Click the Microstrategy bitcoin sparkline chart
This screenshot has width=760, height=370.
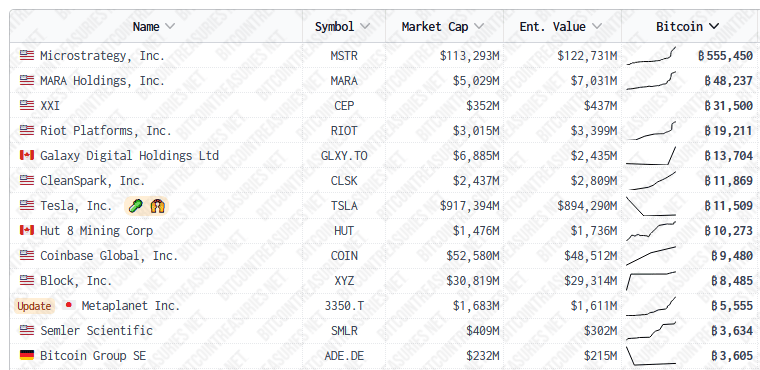click(x=650, y=55)
